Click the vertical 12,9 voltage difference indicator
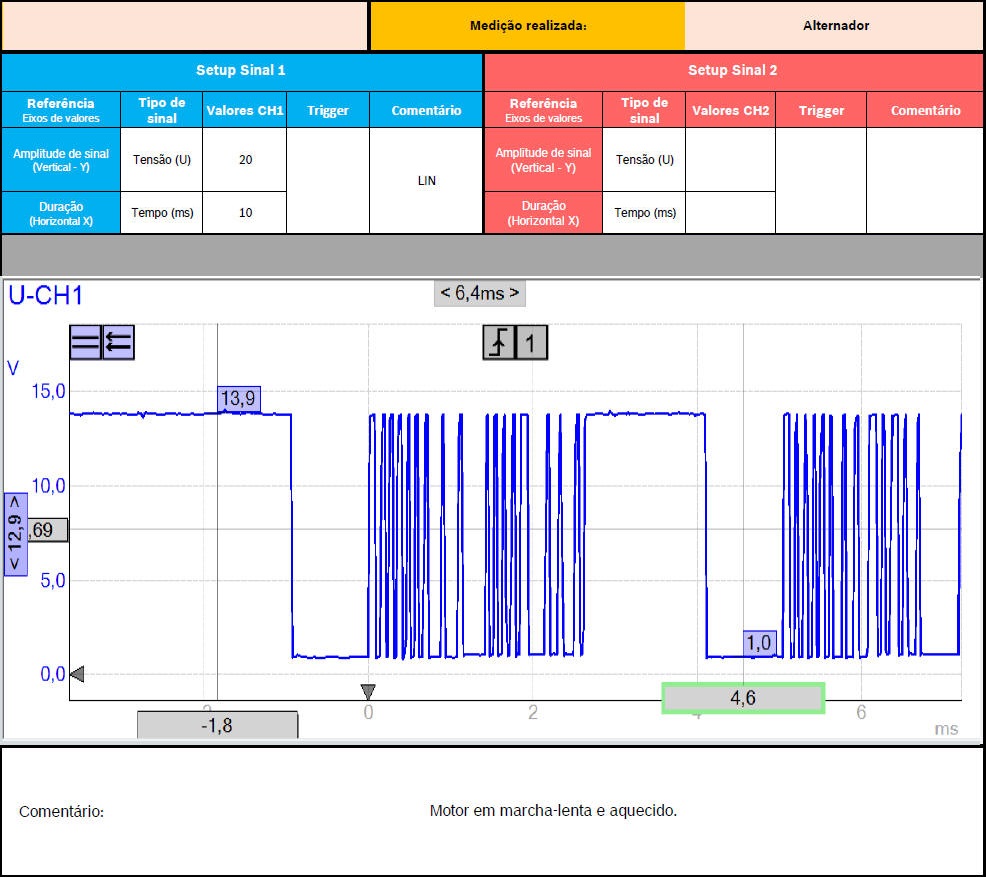Image resolution: width=986 pixels, height=878 pixels. tap(16, 534)
